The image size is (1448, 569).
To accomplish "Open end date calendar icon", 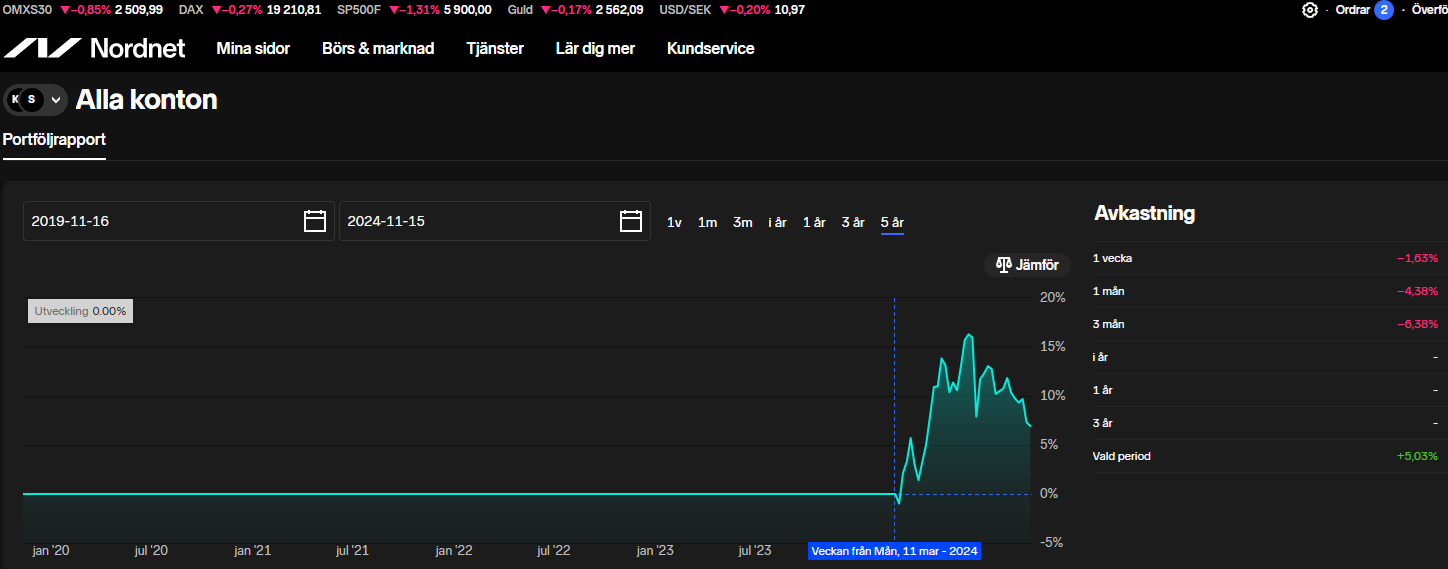I will [631, 221].
